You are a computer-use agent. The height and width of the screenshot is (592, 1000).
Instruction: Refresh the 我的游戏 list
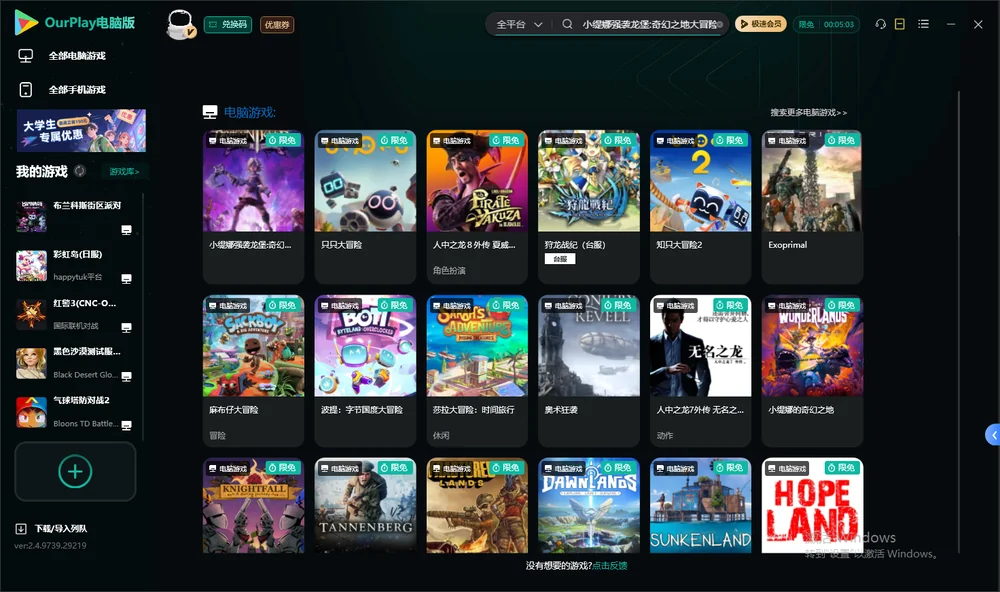[80, 171]
